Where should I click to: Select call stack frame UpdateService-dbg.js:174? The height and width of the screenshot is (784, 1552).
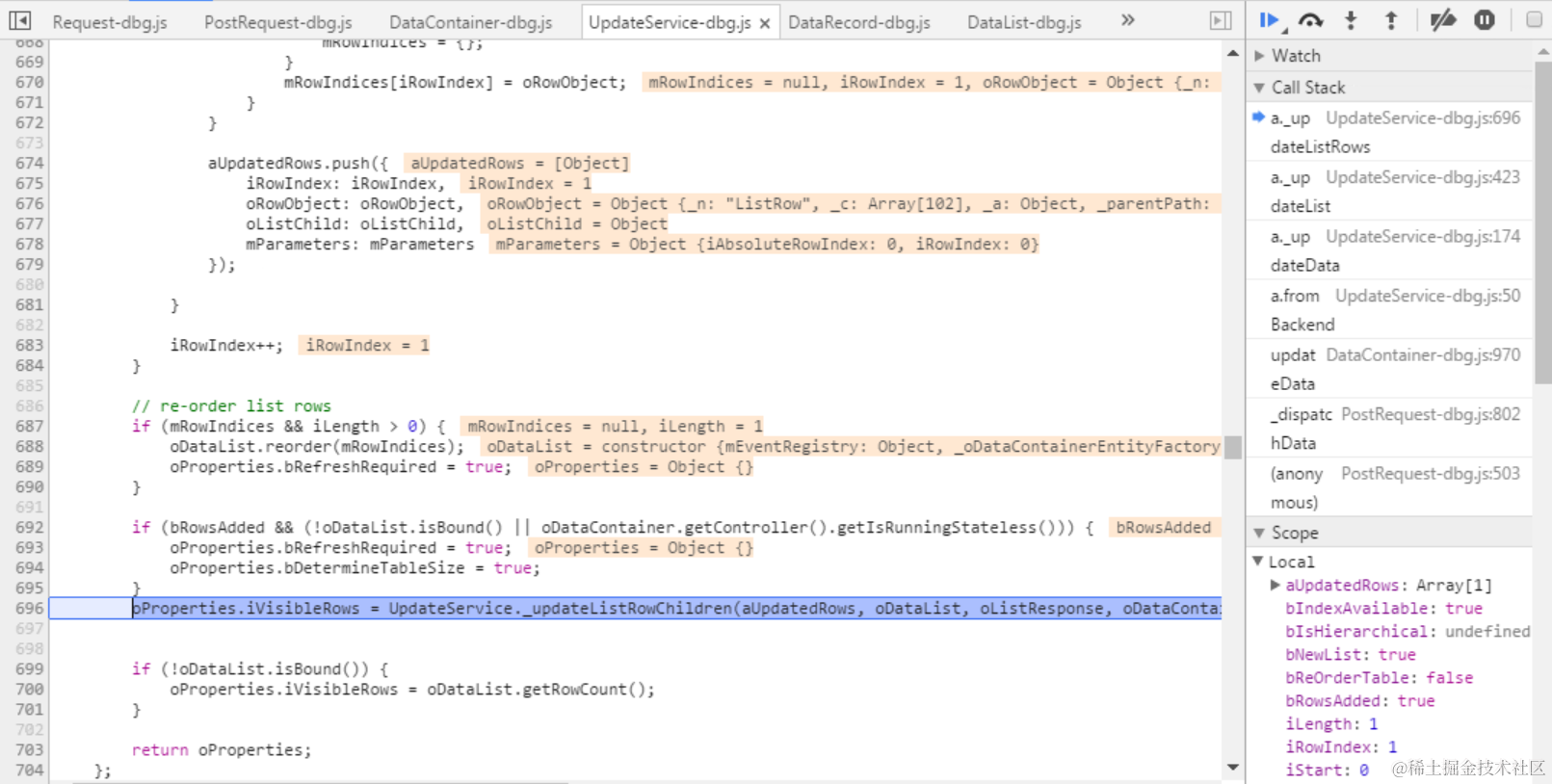1388,250
